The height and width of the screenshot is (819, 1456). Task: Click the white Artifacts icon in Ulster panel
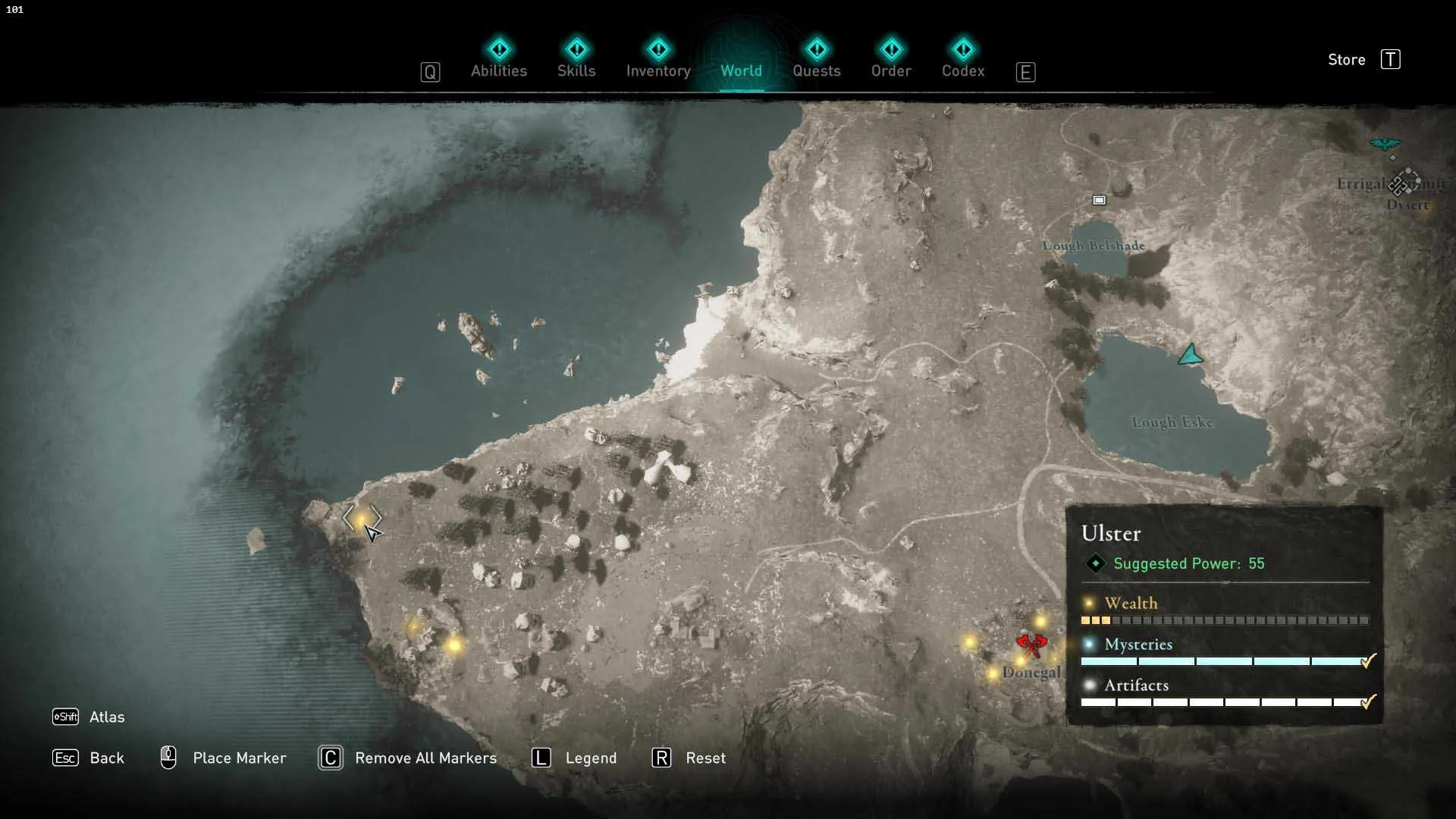1089,685
